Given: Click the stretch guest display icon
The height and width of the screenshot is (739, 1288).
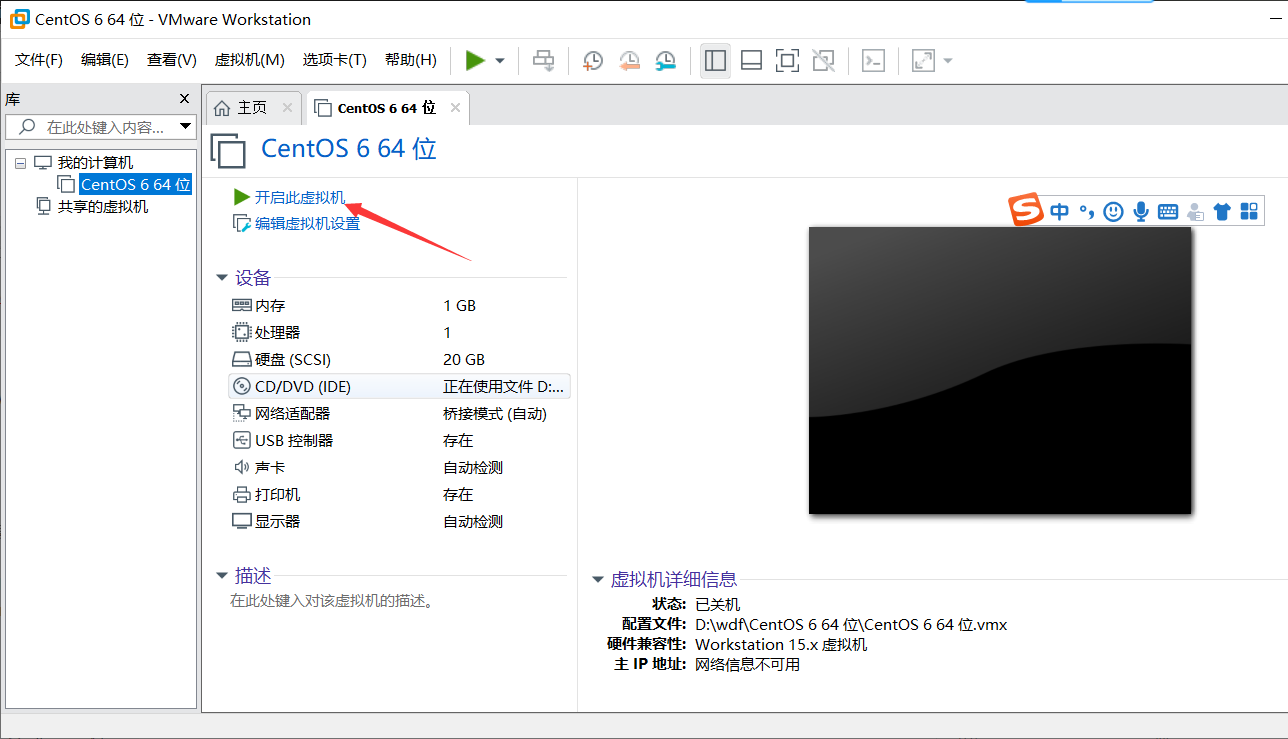Looking at the screenshot, I should [923, 61].
